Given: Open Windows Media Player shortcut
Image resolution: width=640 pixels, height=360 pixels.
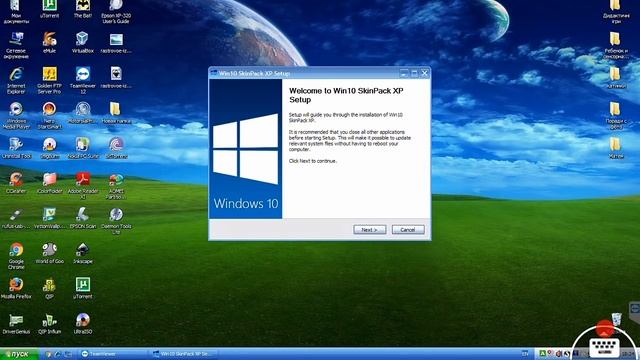Looking at the screenshot, I should pos(16,116).
